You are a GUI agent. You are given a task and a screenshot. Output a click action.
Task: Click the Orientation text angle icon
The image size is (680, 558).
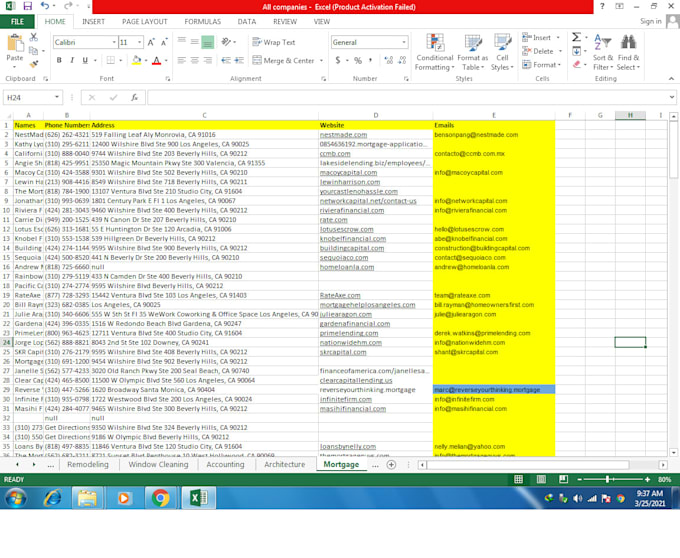tap(226, 42)
